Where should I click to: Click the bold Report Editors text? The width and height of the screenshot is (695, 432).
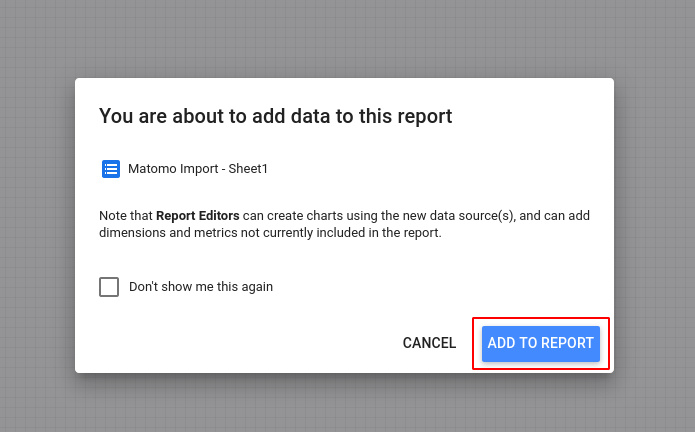[x=197, y=216]
